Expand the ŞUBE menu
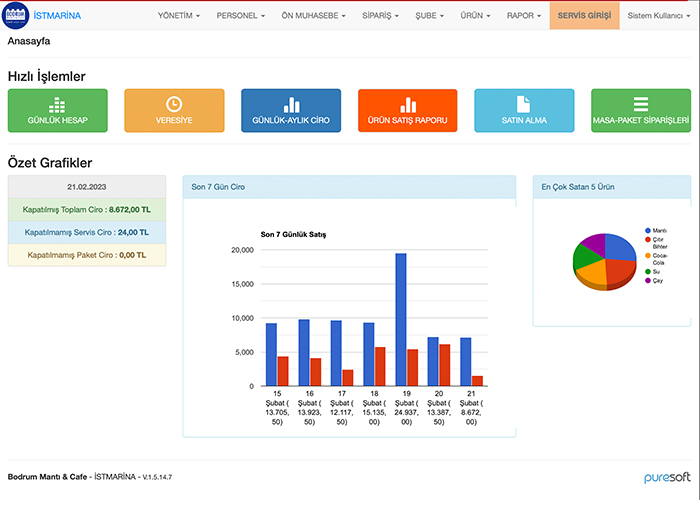The image size is (700, 526). [429, 16]
